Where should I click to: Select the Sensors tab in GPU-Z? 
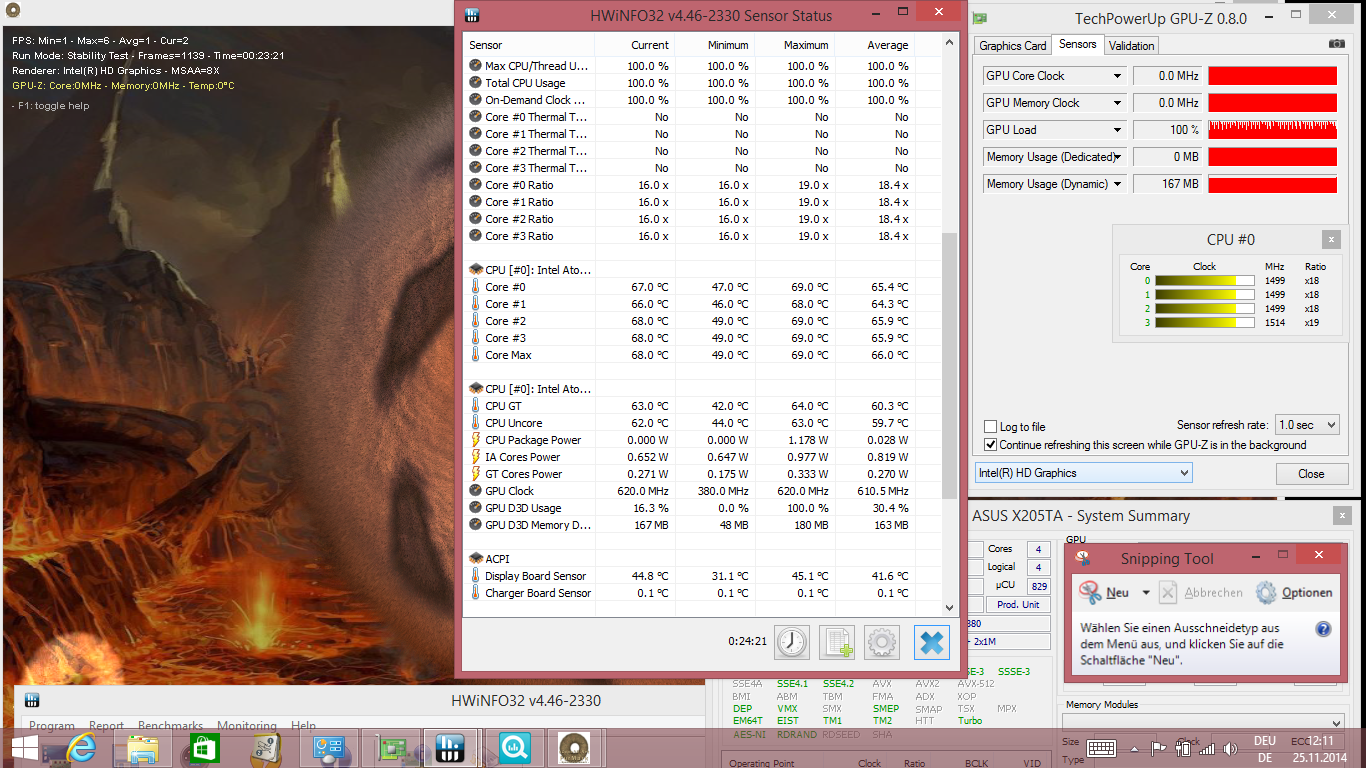[x=1078, y=44]
